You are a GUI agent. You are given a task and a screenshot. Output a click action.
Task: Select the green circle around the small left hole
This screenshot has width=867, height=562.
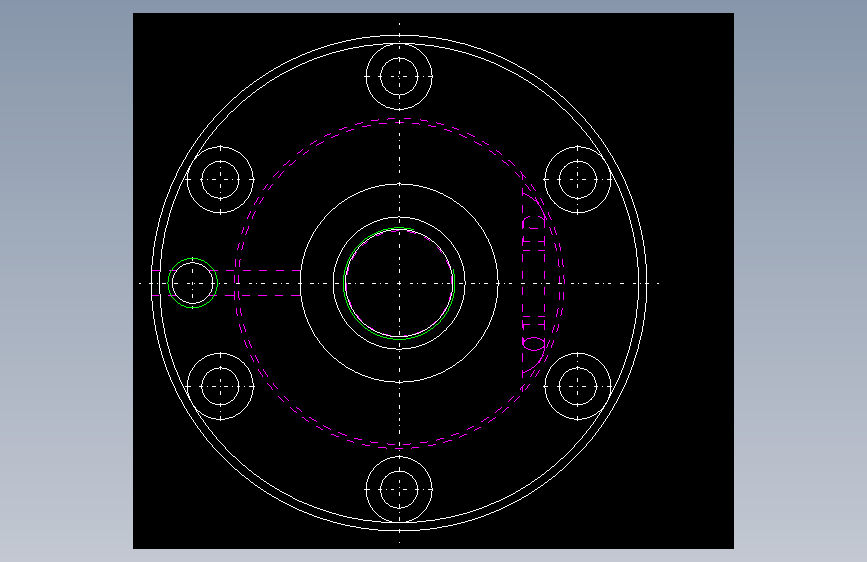tap(193, 283)
